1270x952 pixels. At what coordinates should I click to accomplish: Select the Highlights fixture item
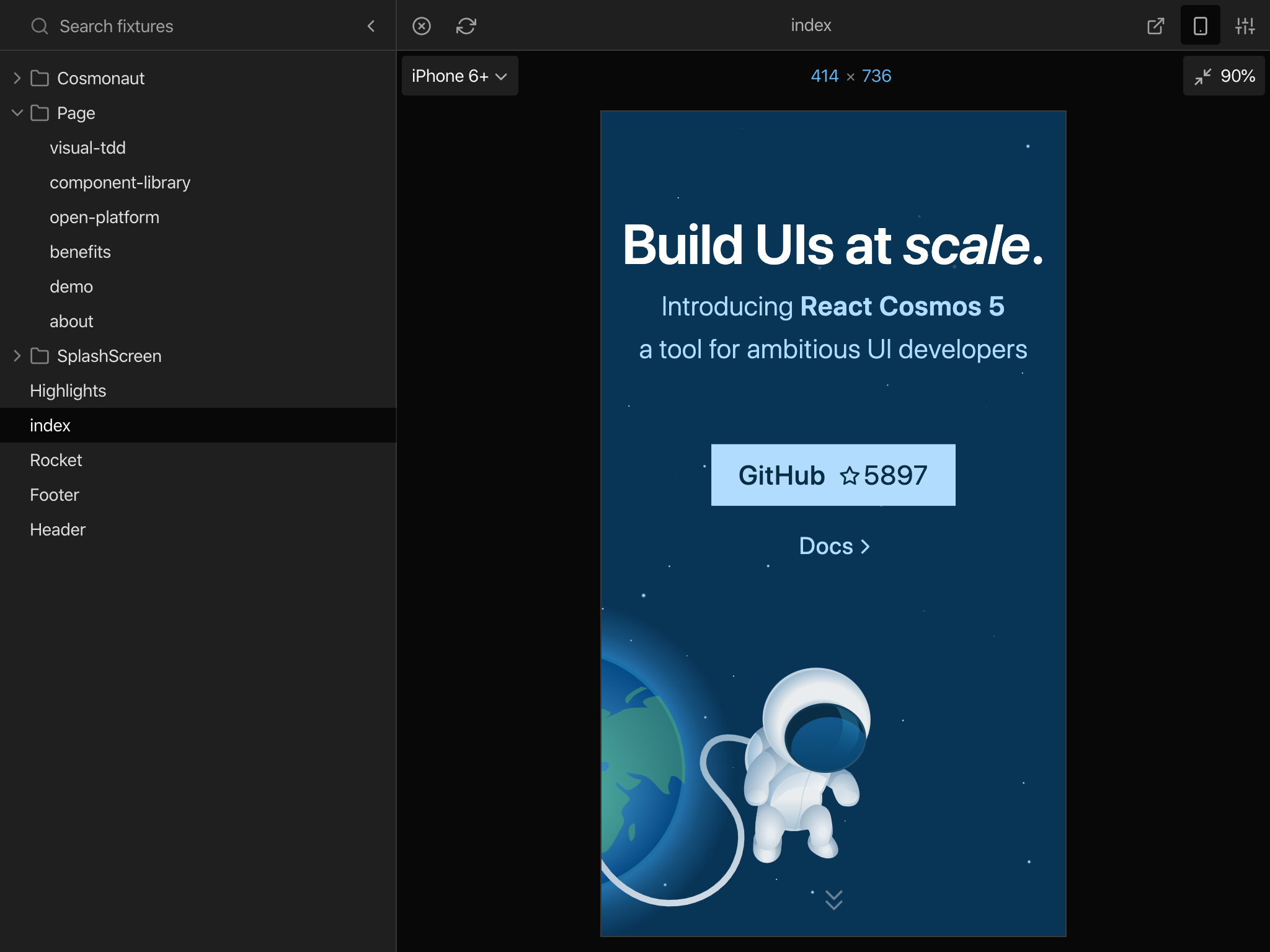[68, 390]
